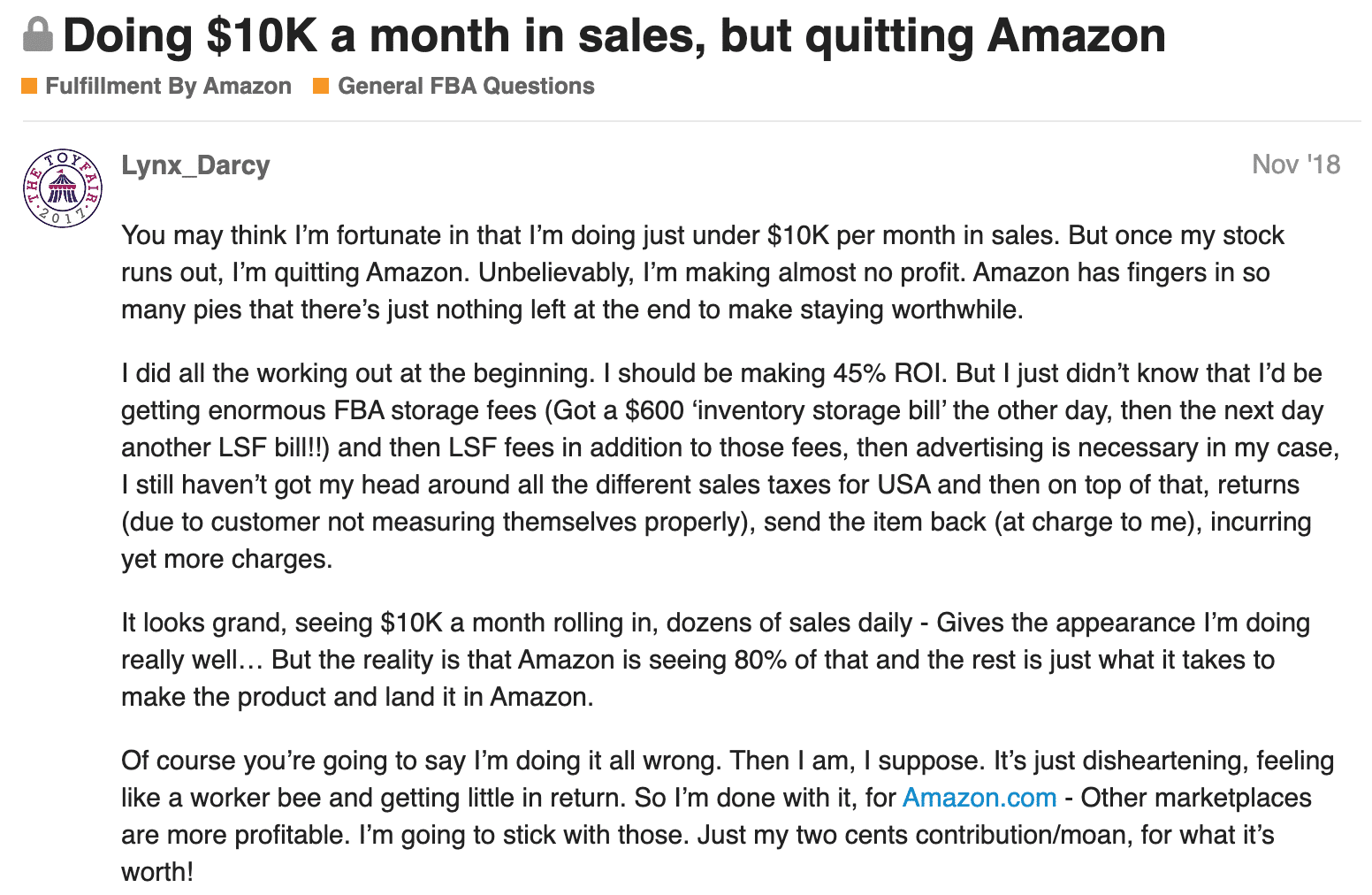This screenshot has width=1372, height=895.
Task: Open the Toy Fair 2017 avatar
Action: (x=63, y=188)
